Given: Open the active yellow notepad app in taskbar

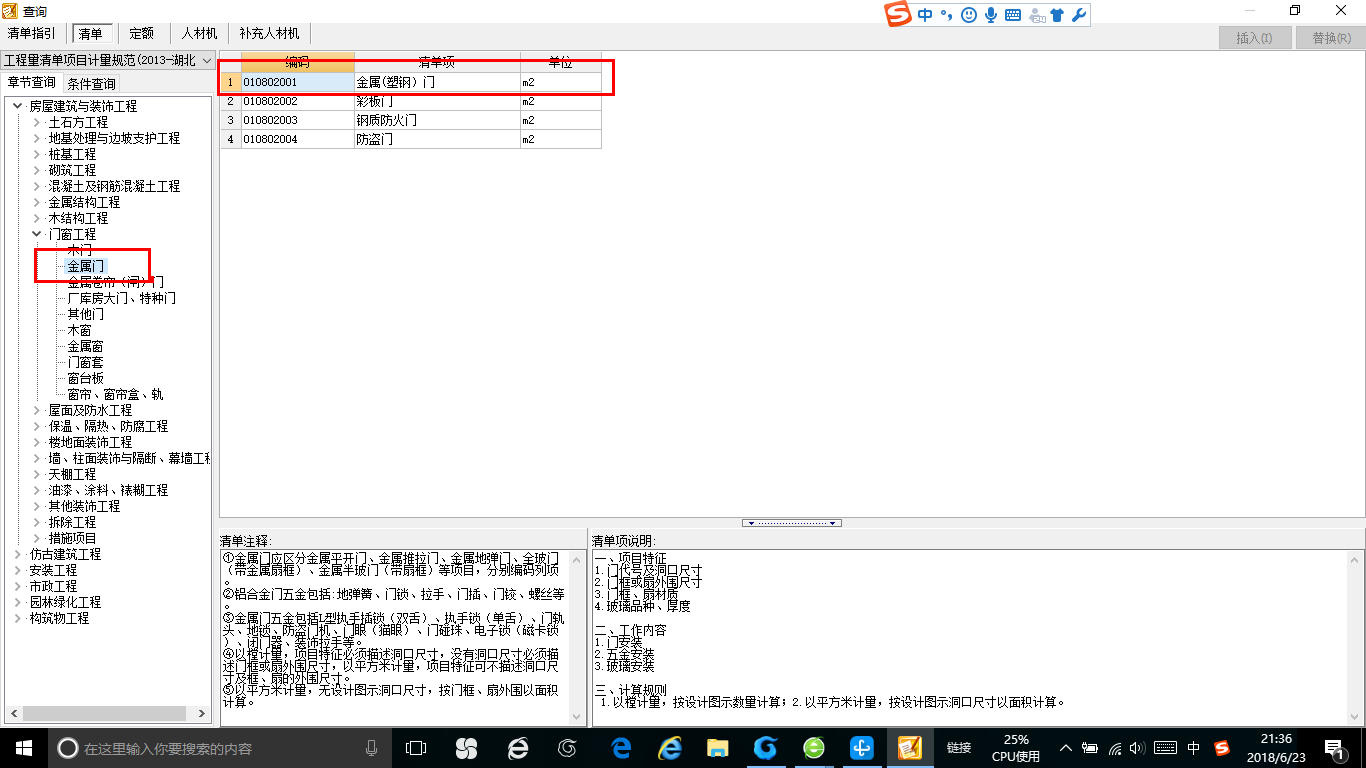Looking at the screenshot, I should tap(909, 747).
